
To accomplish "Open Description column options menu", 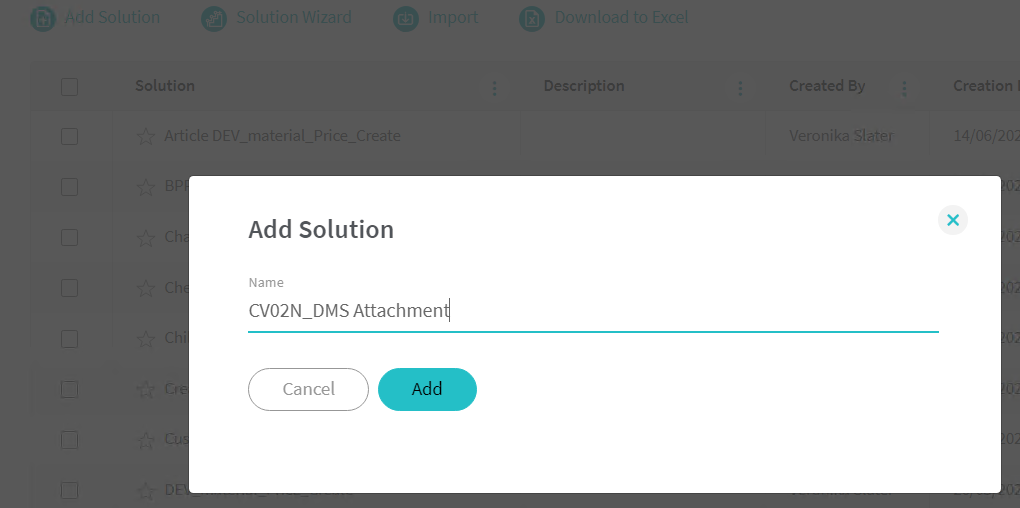I will pos(740,88).
